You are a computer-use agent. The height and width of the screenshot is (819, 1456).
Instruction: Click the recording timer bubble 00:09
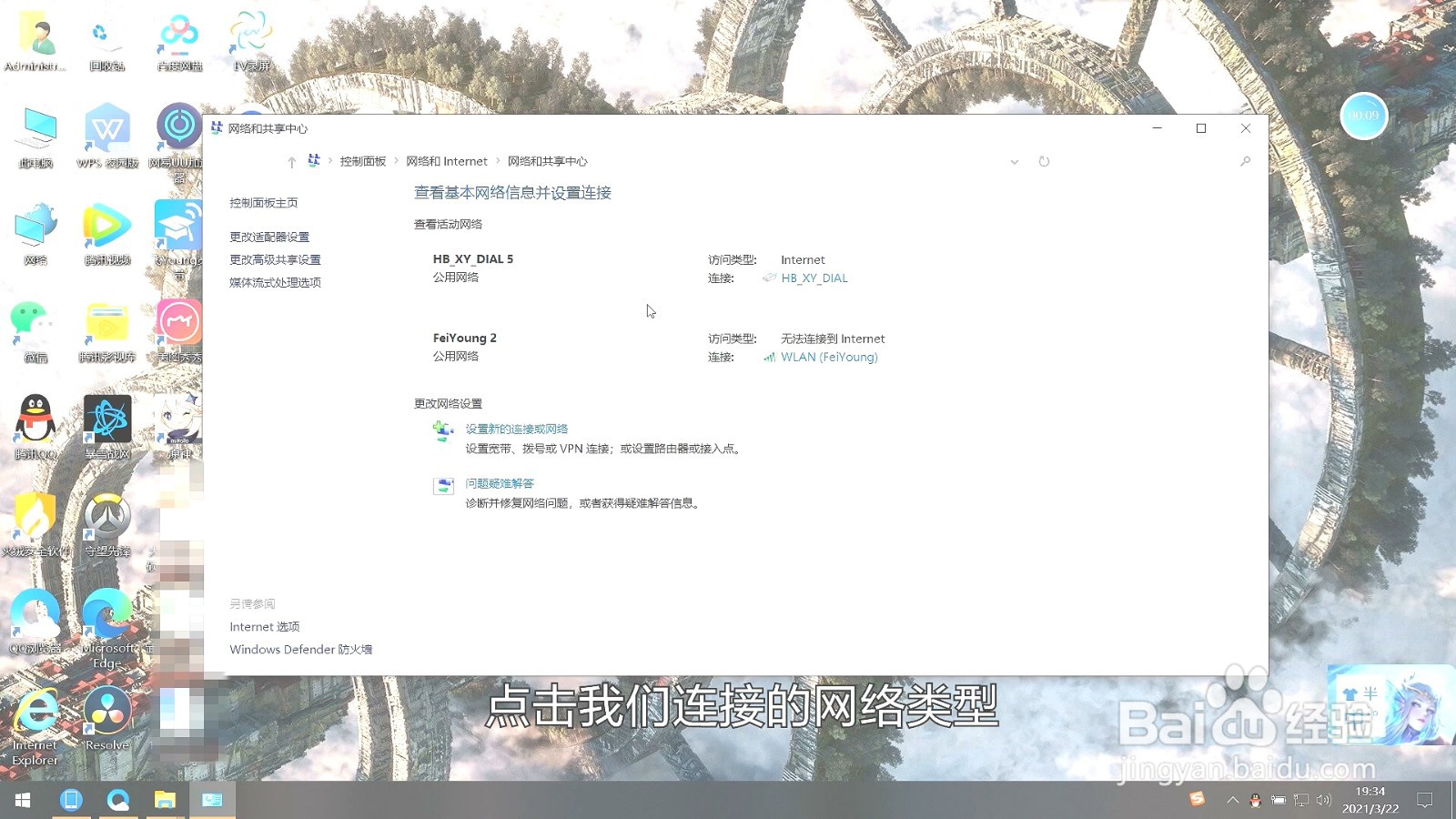(1363, 116)
